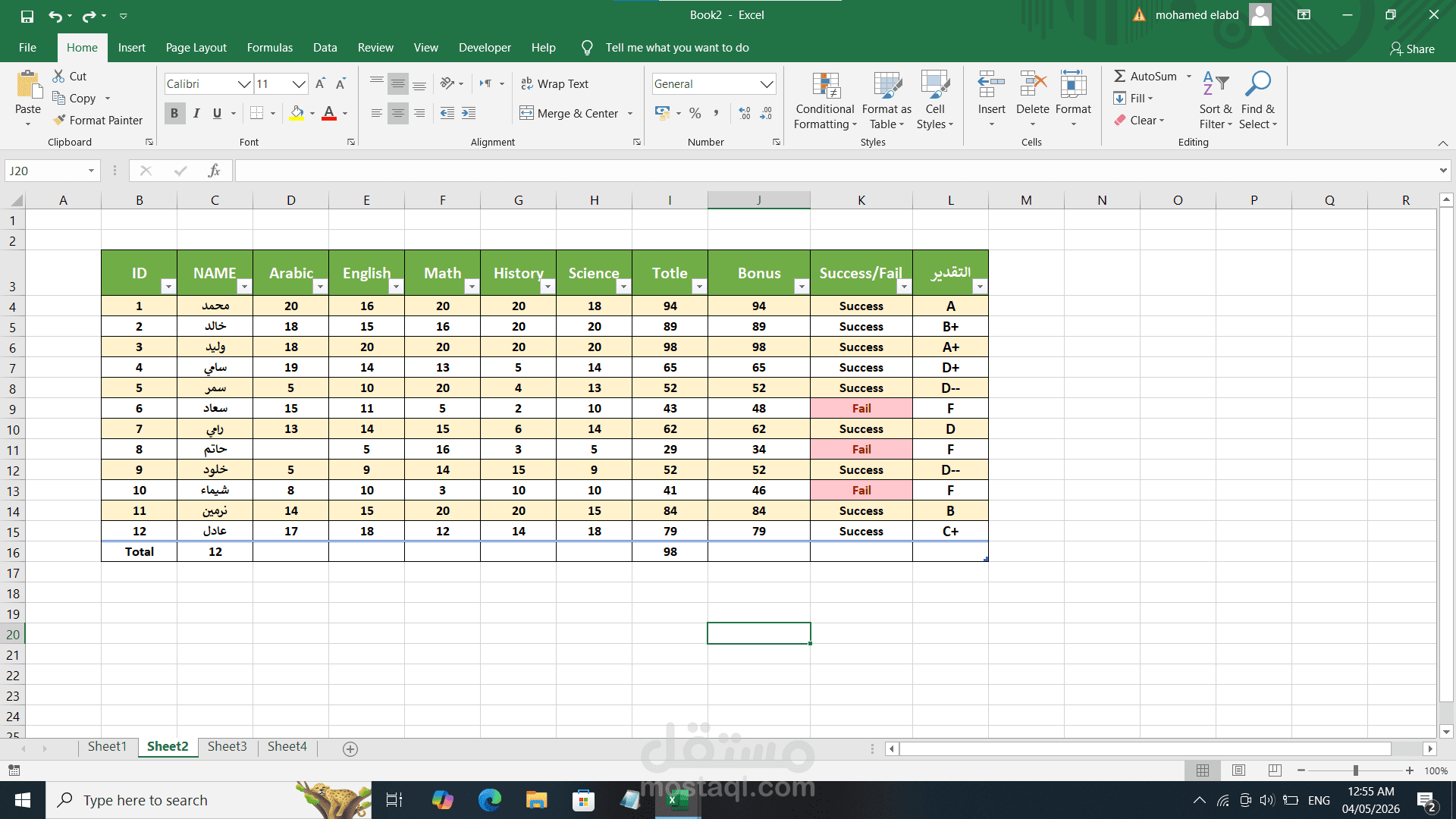Open the Formulas ribbon tab
Viewport: 1456px width, 819px height.
[270, 48]
